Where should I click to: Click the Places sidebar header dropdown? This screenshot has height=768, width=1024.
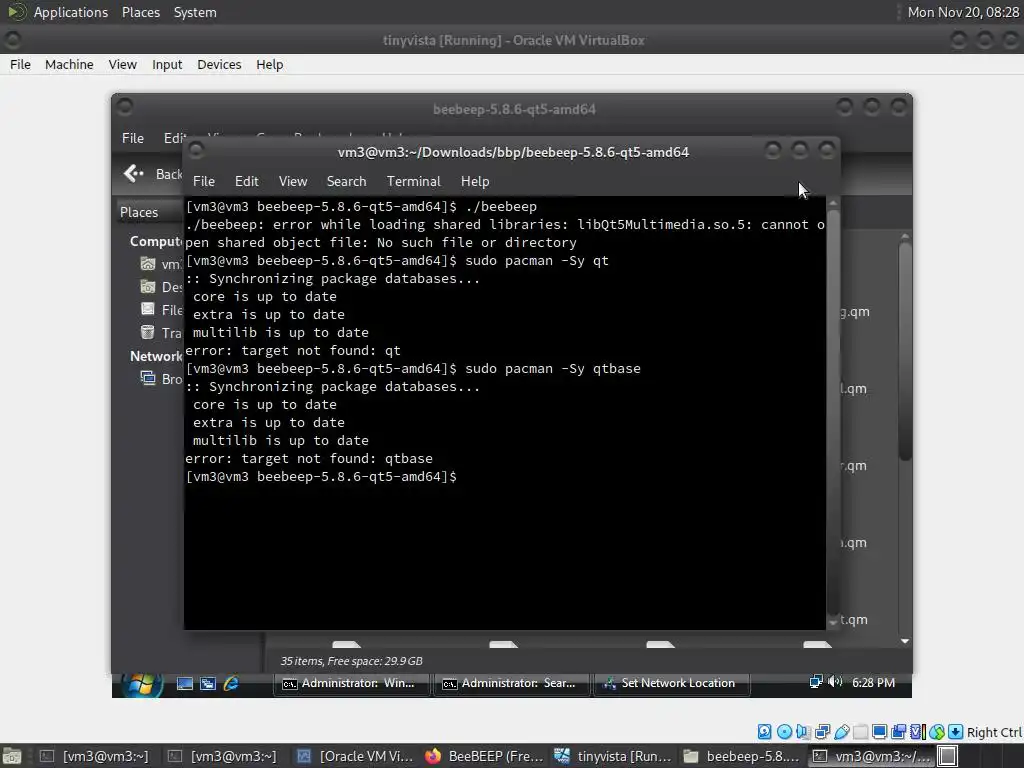150,212
